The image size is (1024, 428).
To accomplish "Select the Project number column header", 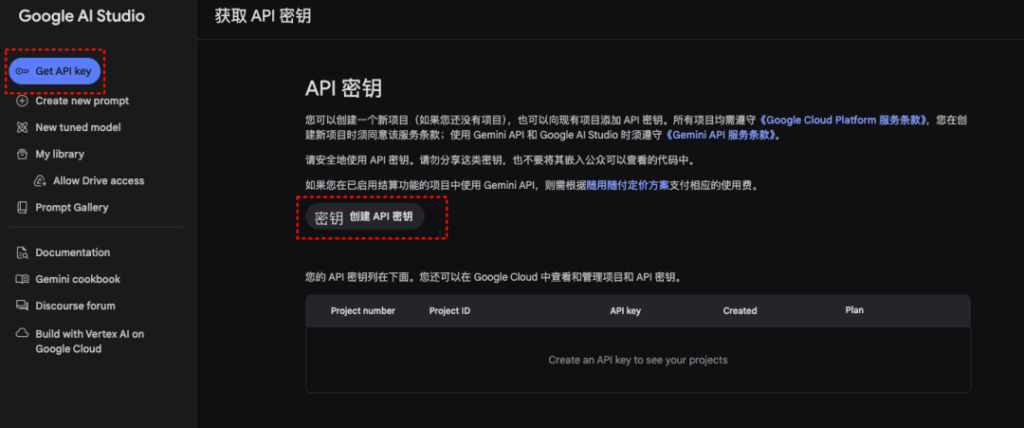I will point(363,311).
